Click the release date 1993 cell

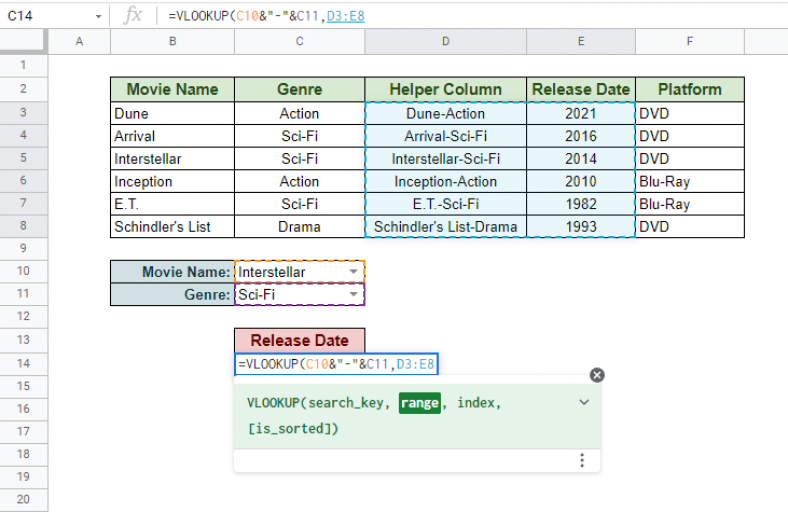(581, 227)
